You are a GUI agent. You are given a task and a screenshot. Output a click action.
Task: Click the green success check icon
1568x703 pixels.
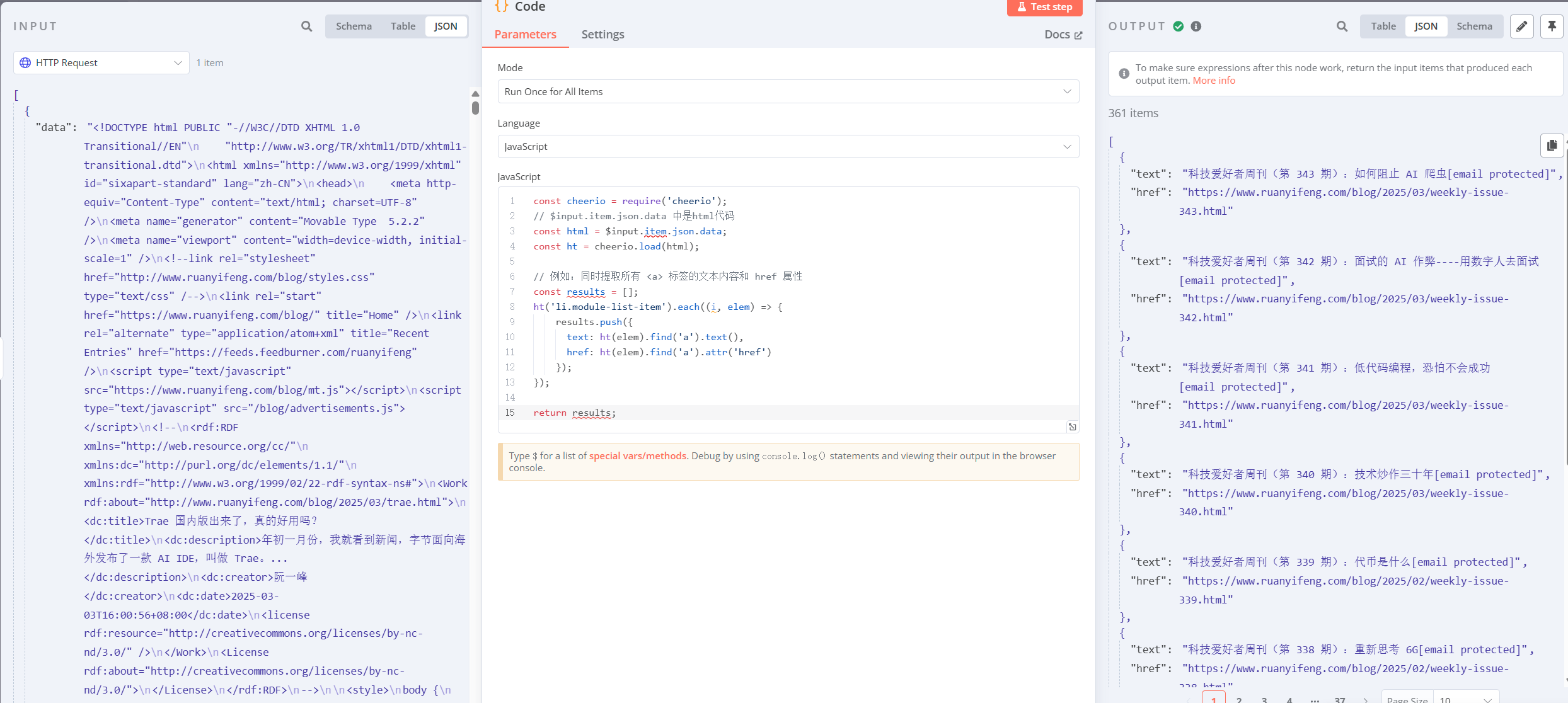coord(1179,26)
